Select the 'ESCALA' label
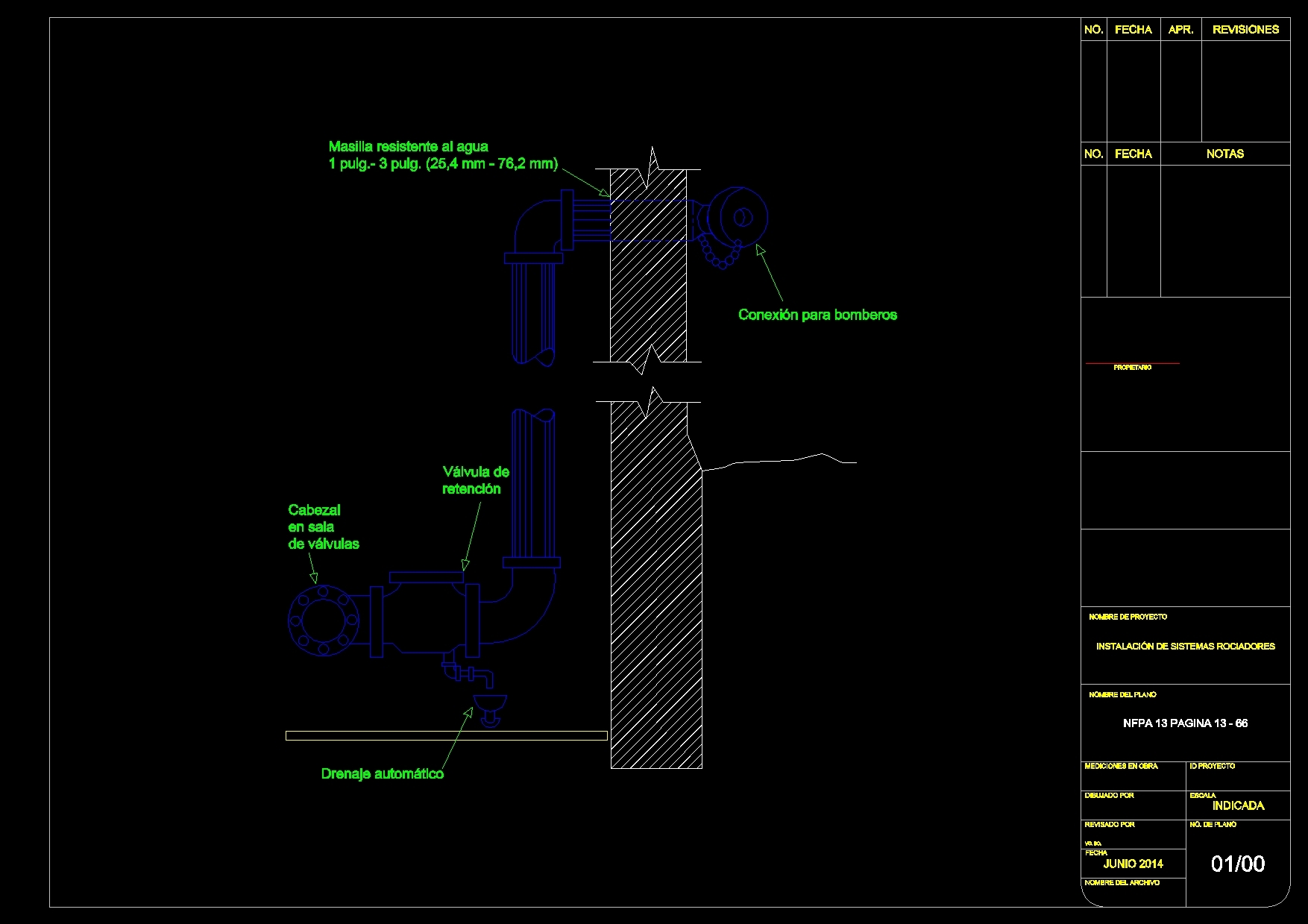1308x924 pixels. click(1202, 795)
